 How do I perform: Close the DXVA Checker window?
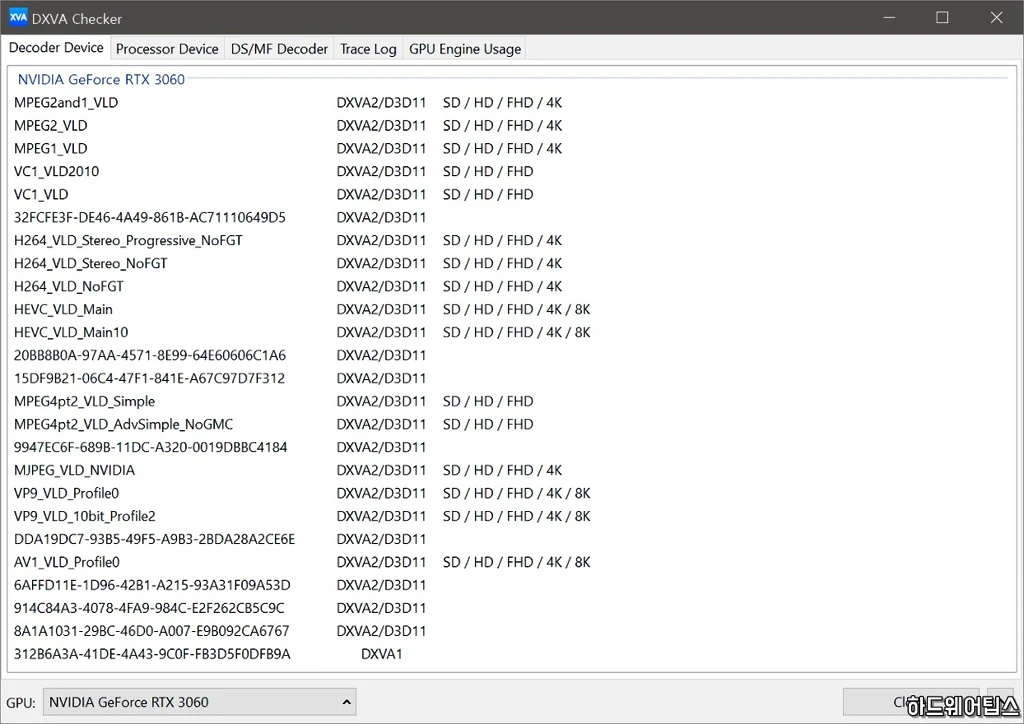pos(996,18)
